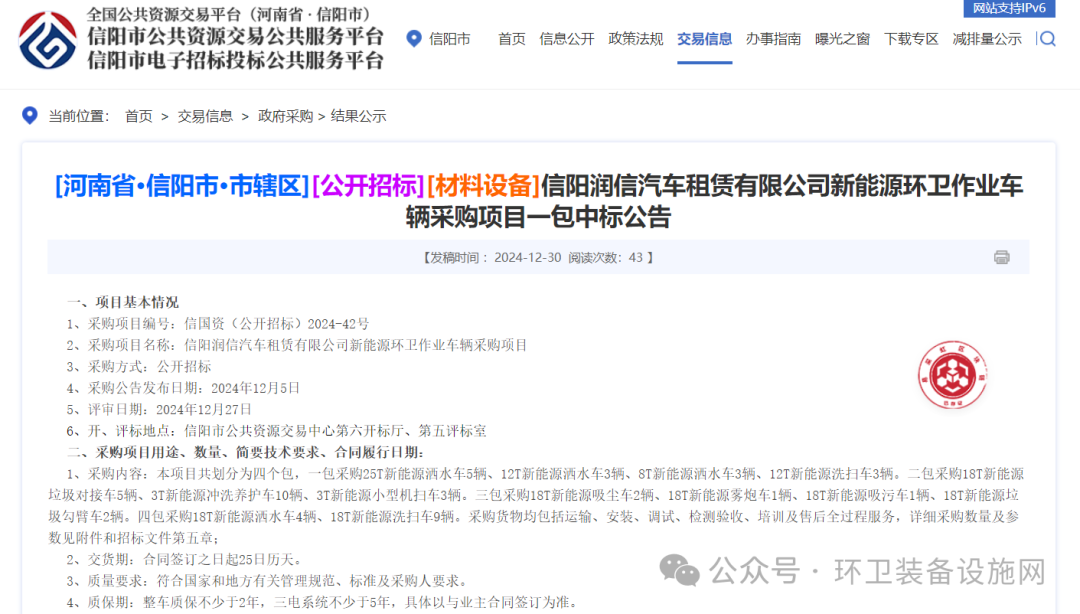Open the 首页 menu item

[512, 39]
